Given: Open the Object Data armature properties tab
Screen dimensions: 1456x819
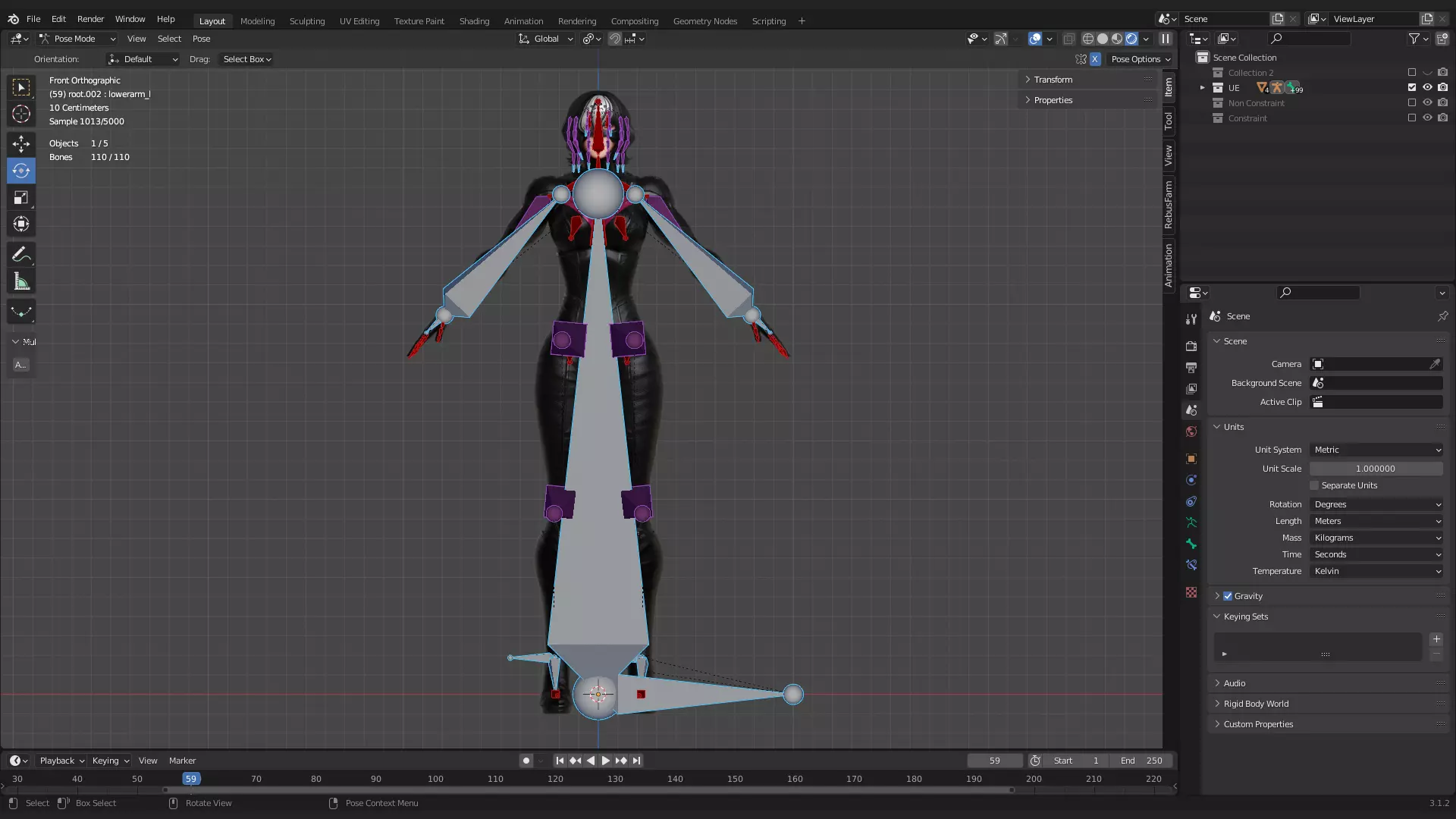Looking at the screenshot, I should tap(1191, 522).
